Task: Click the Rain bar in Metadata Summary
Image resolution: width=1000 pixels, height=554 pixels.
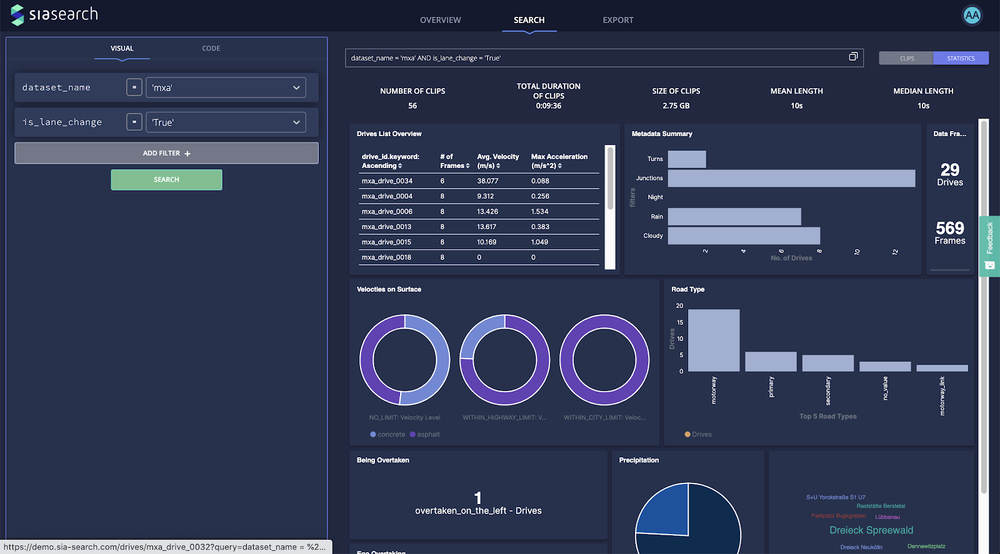Action: 734,217
